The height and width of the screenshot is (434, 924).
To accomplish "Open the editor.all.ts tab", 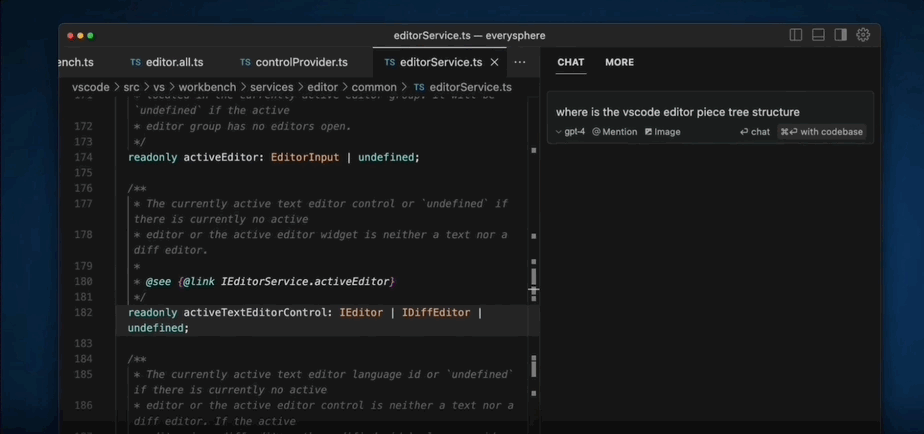I will [167, 63].
